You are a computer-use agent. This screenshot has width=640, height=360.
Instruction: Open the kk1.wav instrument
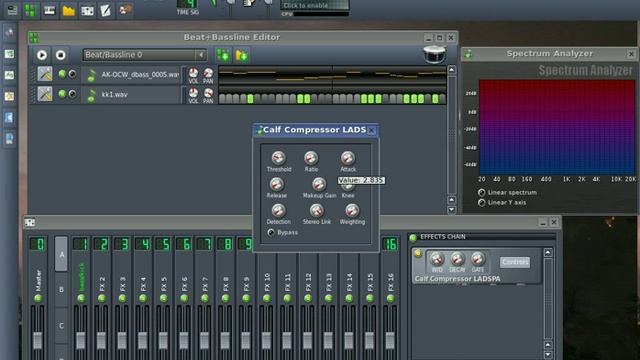click(132, 94)
